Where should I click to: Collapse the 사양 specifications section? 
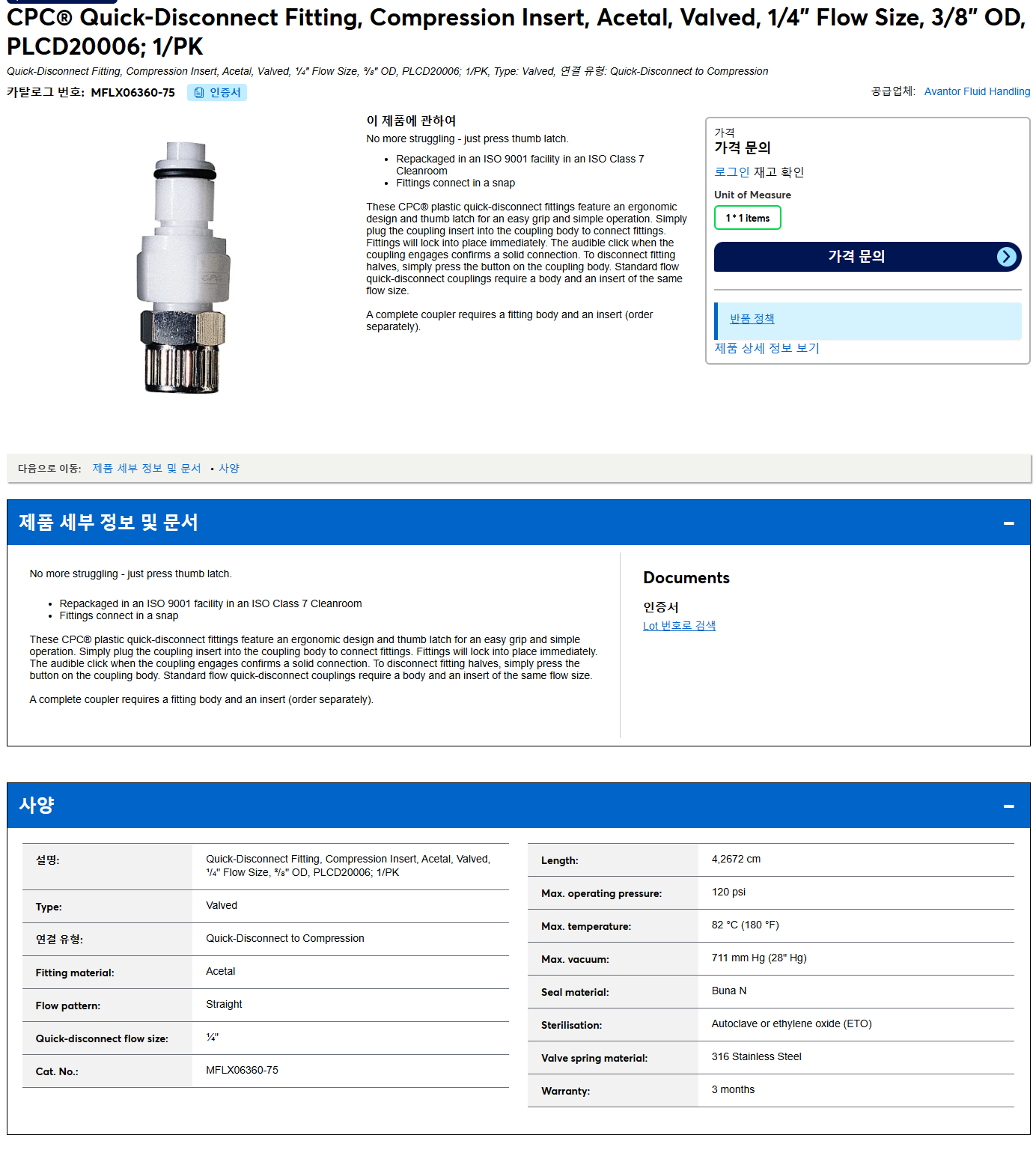pos(1008,806)
